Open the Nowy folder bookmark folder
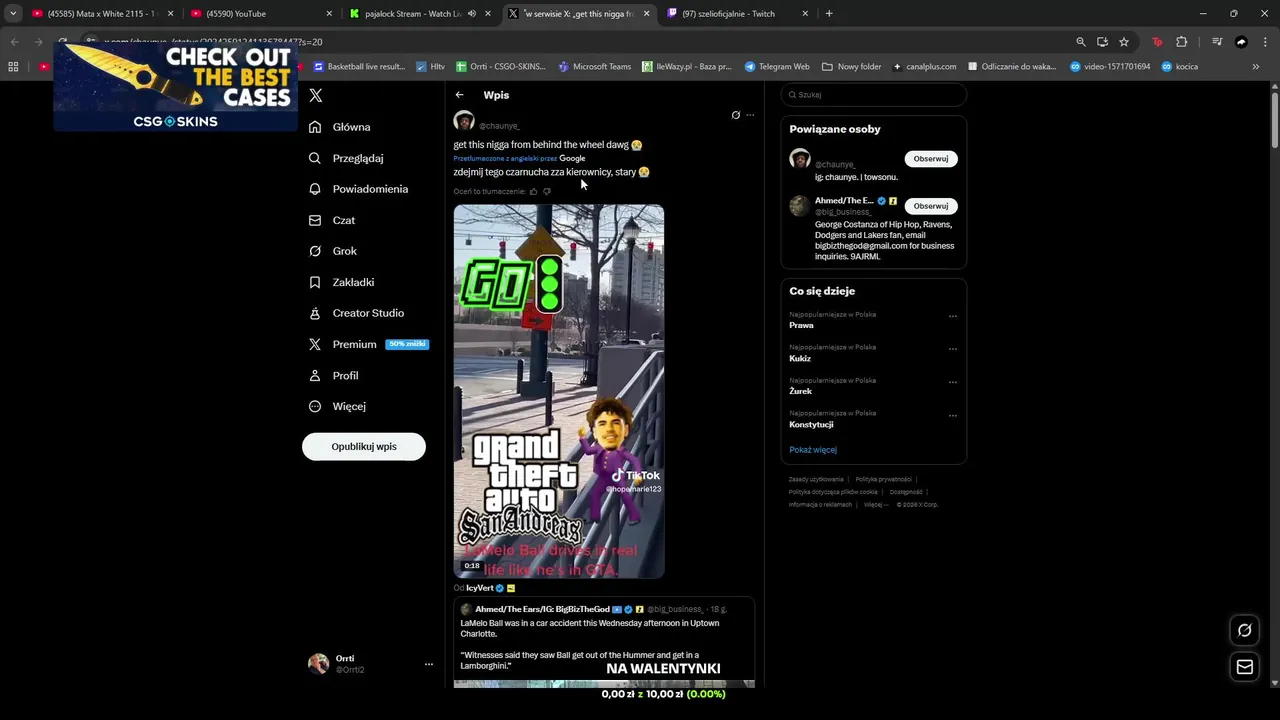Image resolution: width=1280 pixels, height=720 pixels. 852,67
